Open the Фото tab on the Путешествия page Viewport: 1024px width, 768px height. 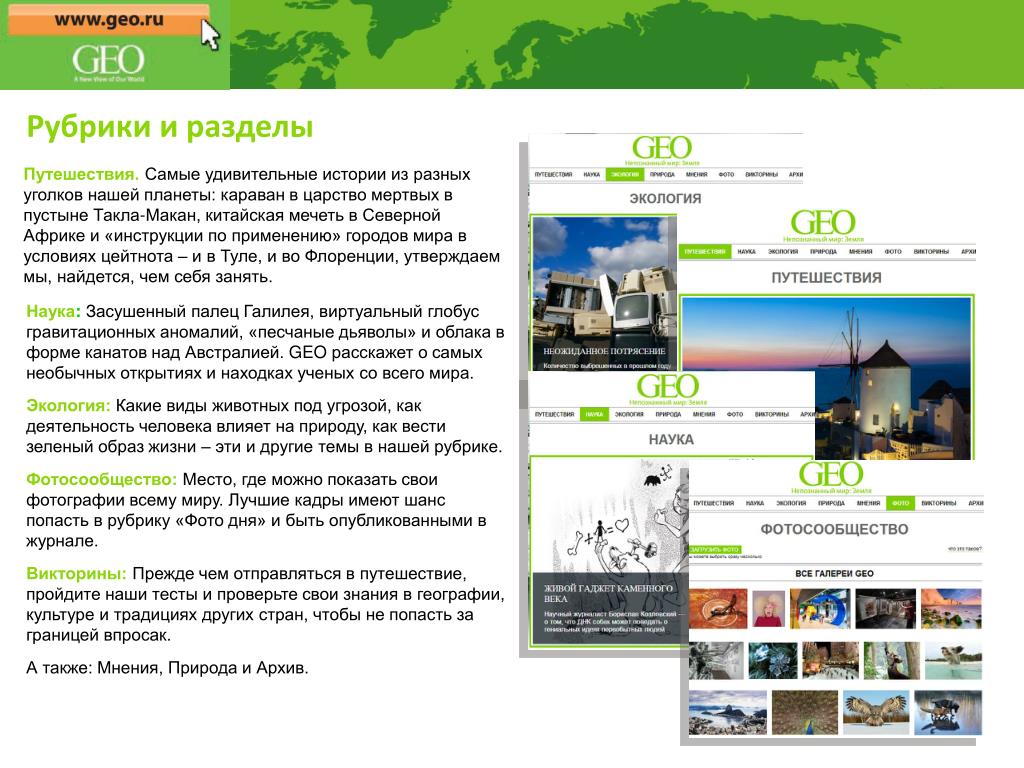coord(893,251)
